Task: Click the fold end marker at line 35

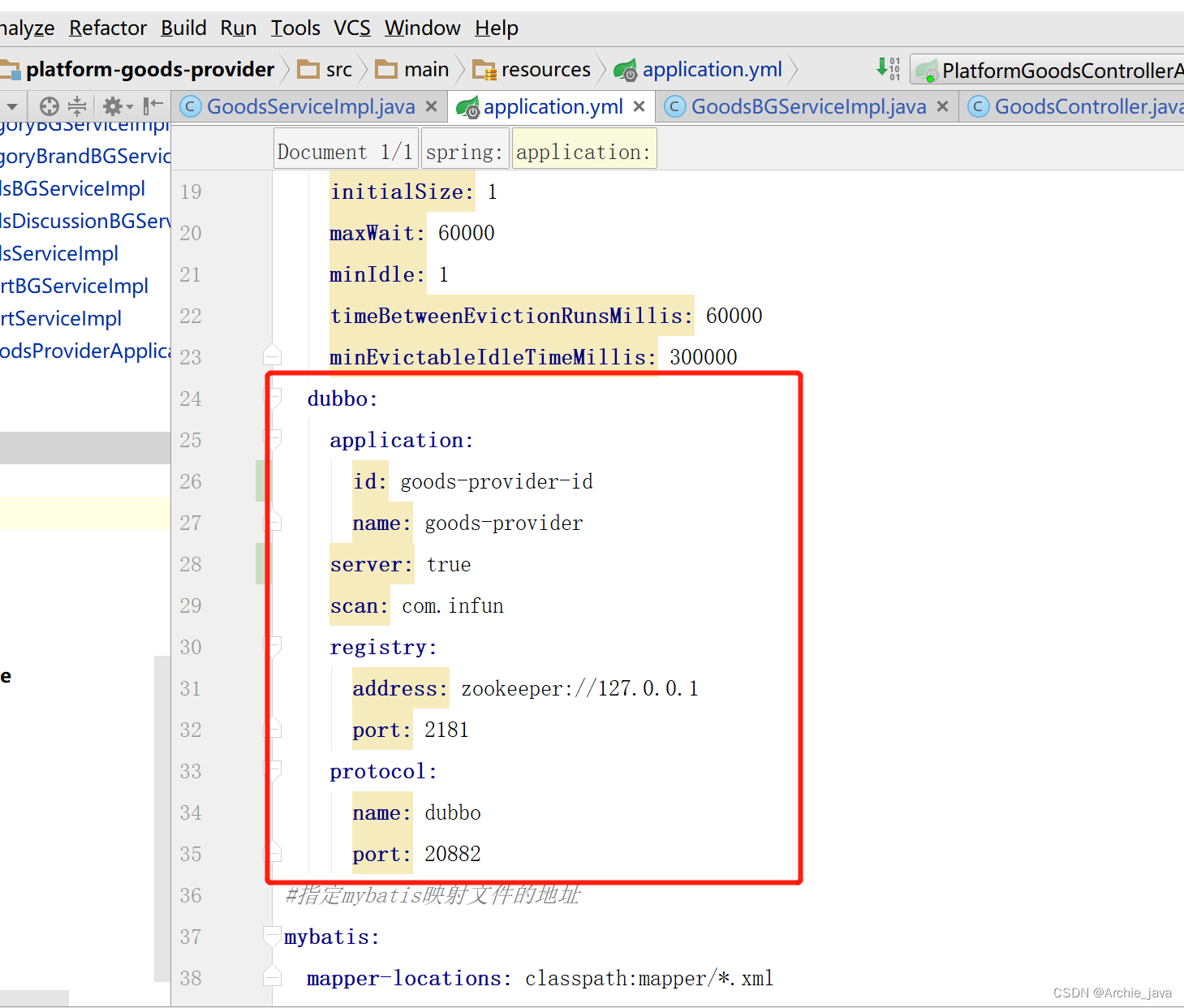Action: pos(273,851)
